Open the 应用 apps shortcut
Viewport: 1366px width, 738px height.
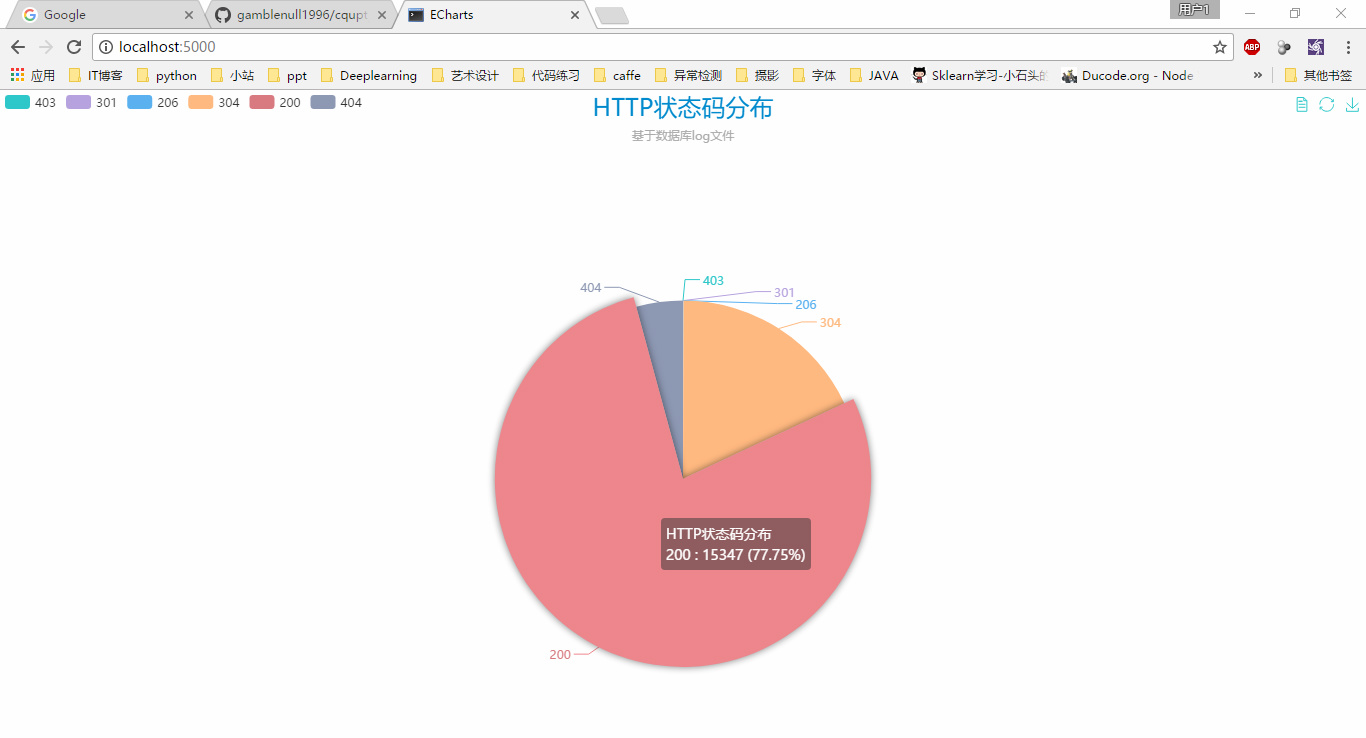[33, 75]
